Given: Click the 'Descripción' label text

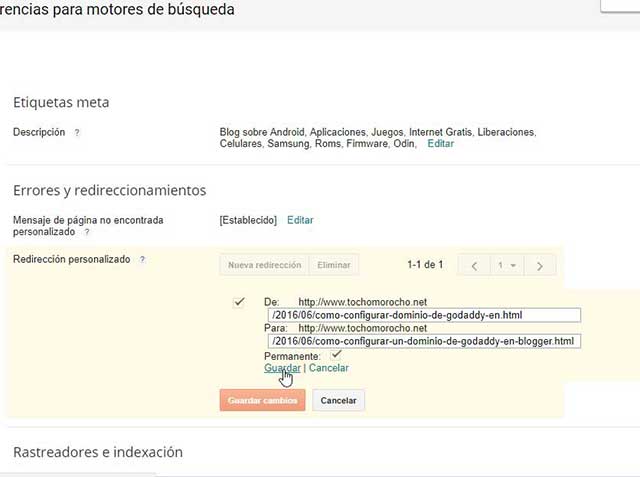Looking at the screenshot, I should point(39,132).
